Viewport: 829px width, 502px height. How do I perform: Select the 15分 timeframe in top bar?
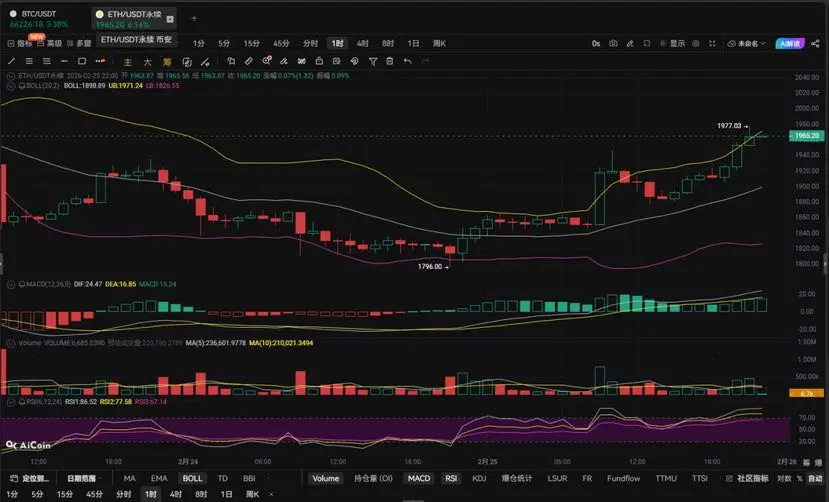coord(252,43)
